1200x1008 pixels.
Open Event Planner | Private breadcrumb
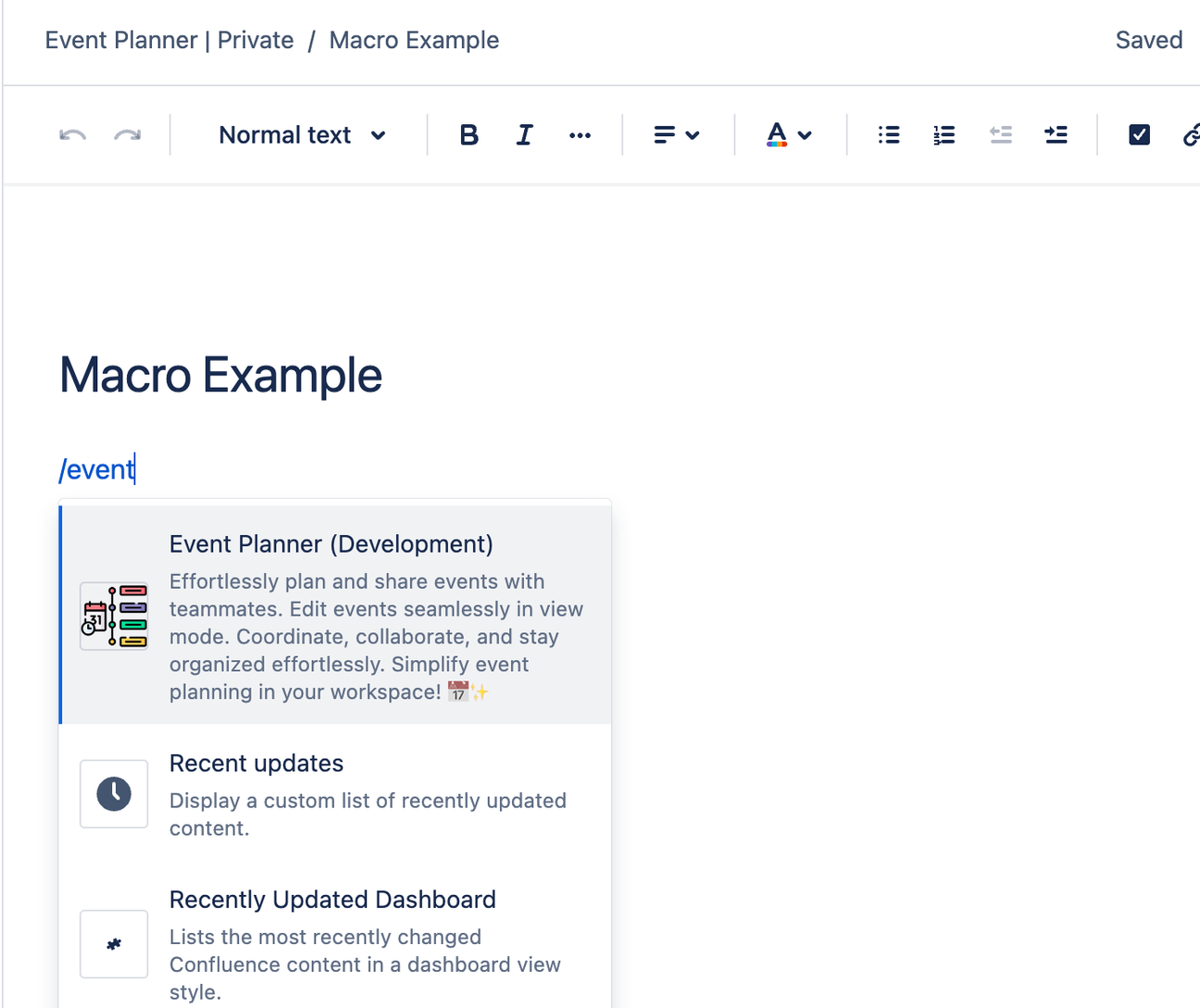tap(169, 41)
